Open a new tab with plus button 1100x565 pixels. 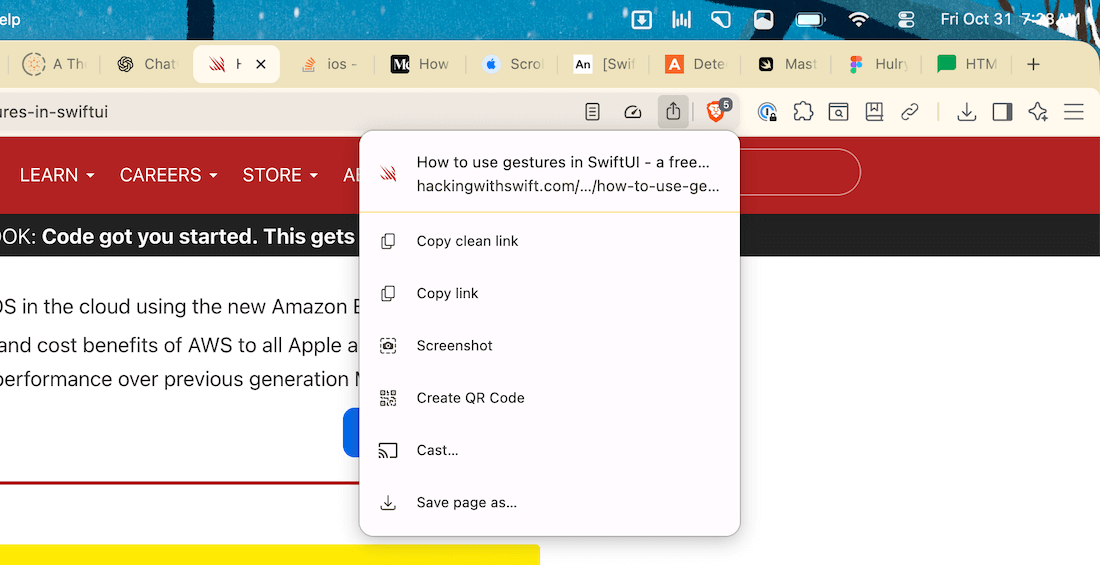pyautogui.click(x=1034, y=64)
